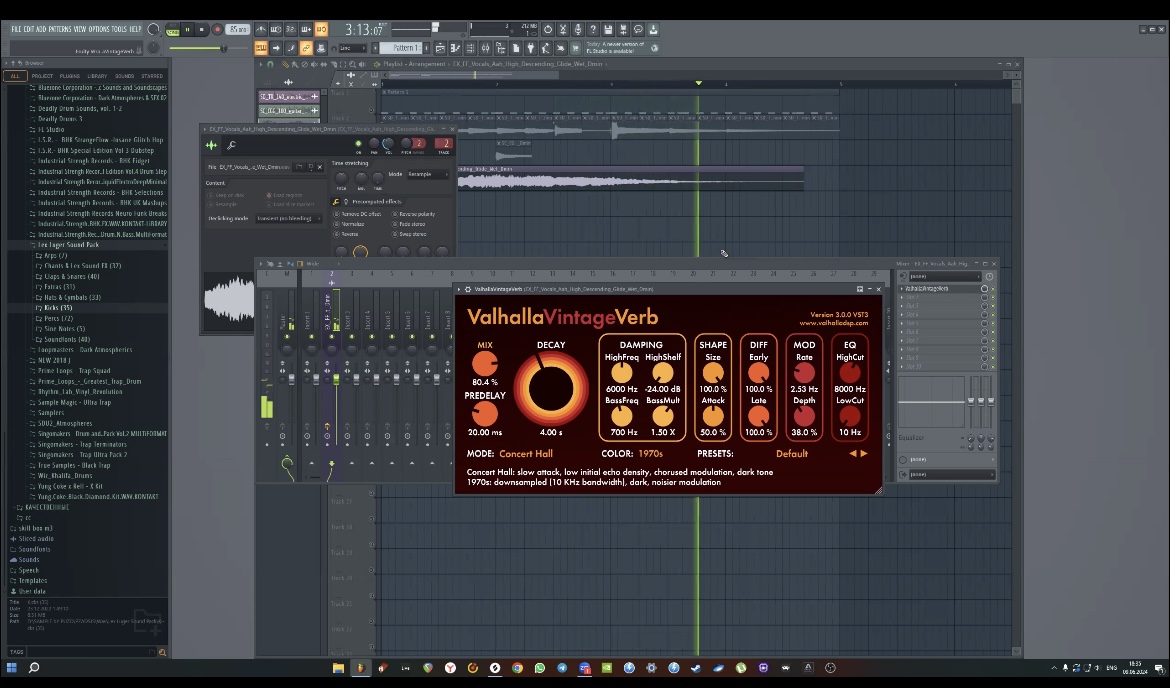Open the Pattern 1 selector
Viewport: 1170px width, 688px height.
[x=401, y=48]
